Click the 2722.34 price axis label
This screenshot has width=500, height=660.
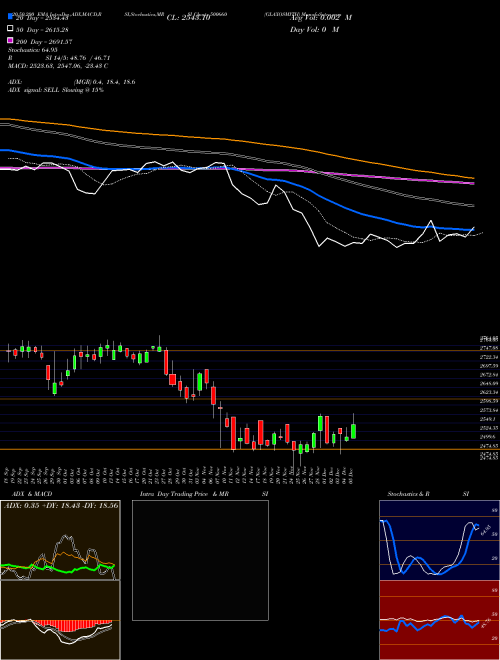tap(489, 357)
